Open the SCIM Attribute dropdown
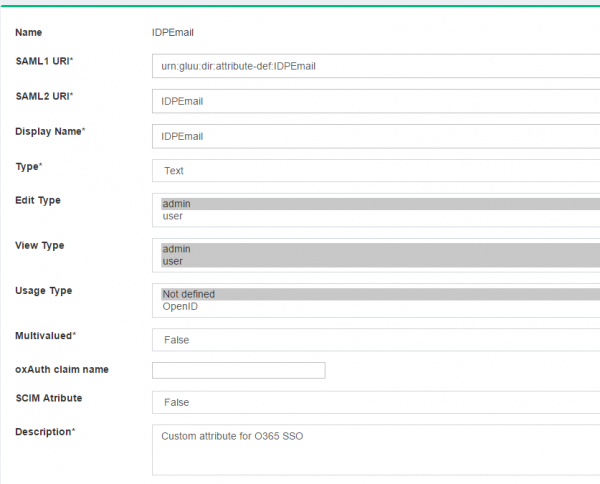The height and width of the screenshot is (484, 600). tap(375, 402)
